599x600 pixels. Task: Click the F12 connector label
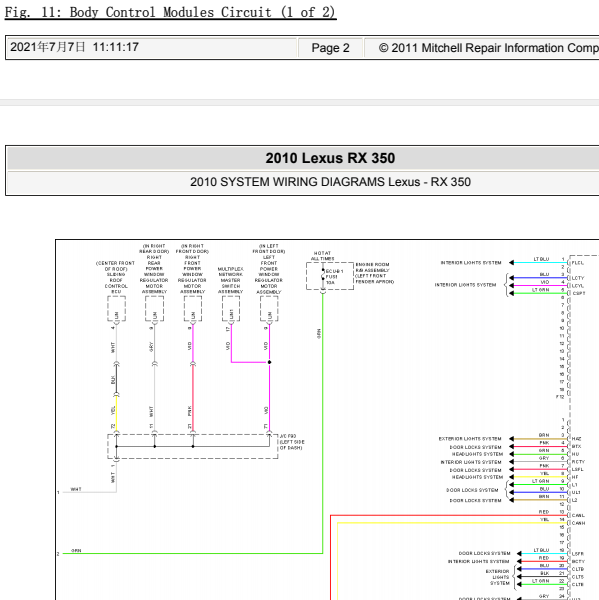tap(560, 397)
